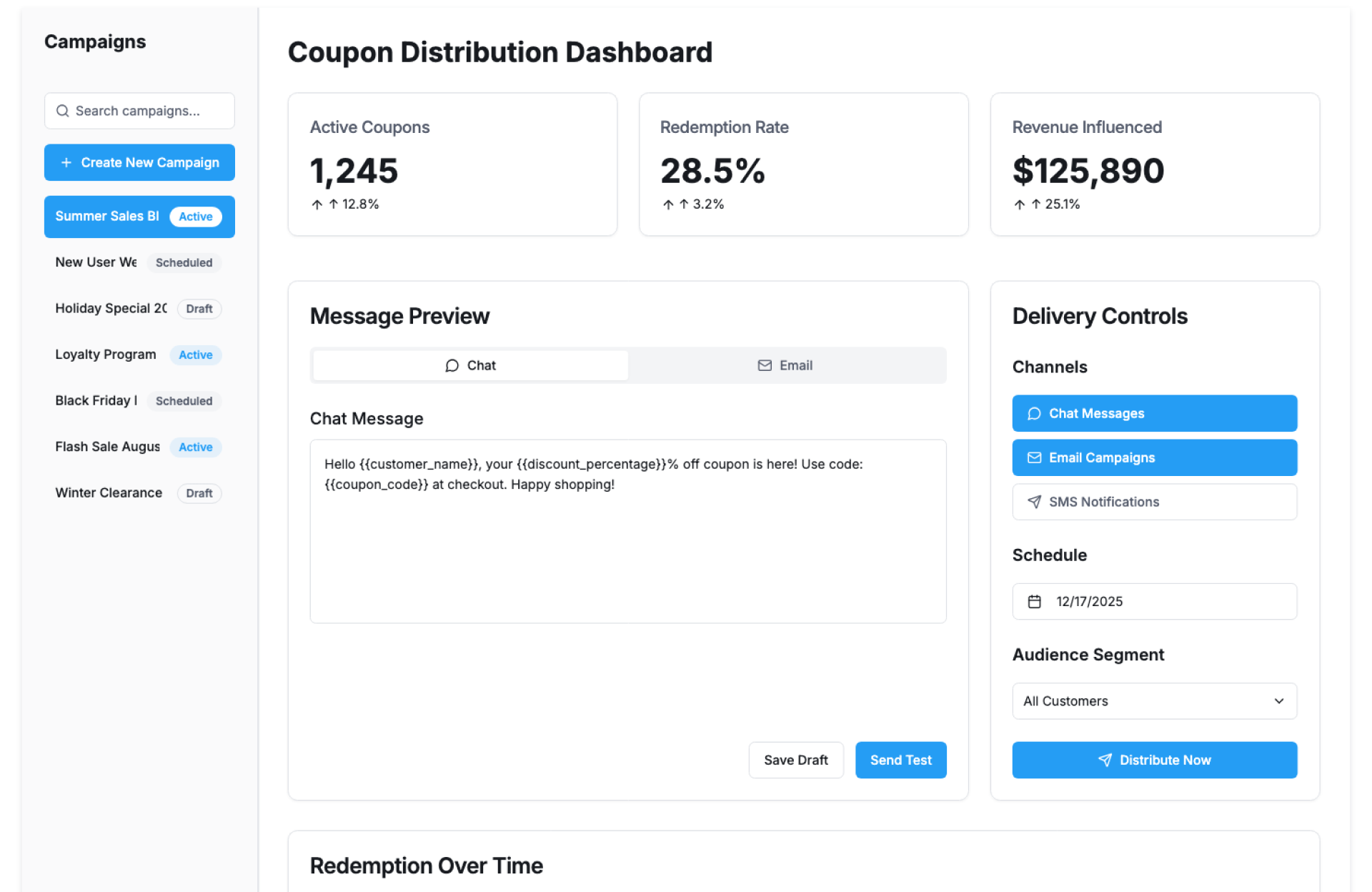Click the search magnifier icon in sidebar

pos(63,111)
